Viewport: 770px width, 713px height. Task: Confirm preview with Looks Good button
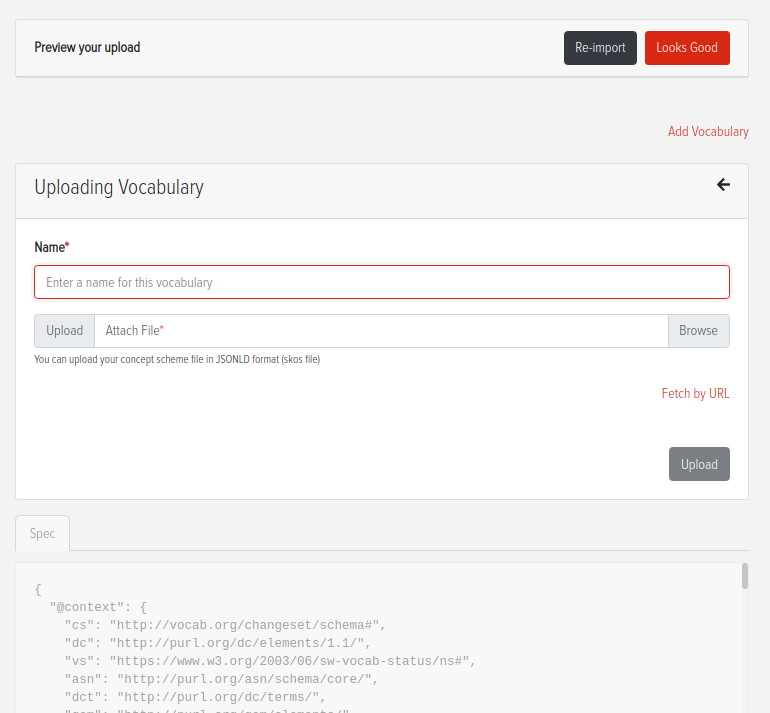687,48
